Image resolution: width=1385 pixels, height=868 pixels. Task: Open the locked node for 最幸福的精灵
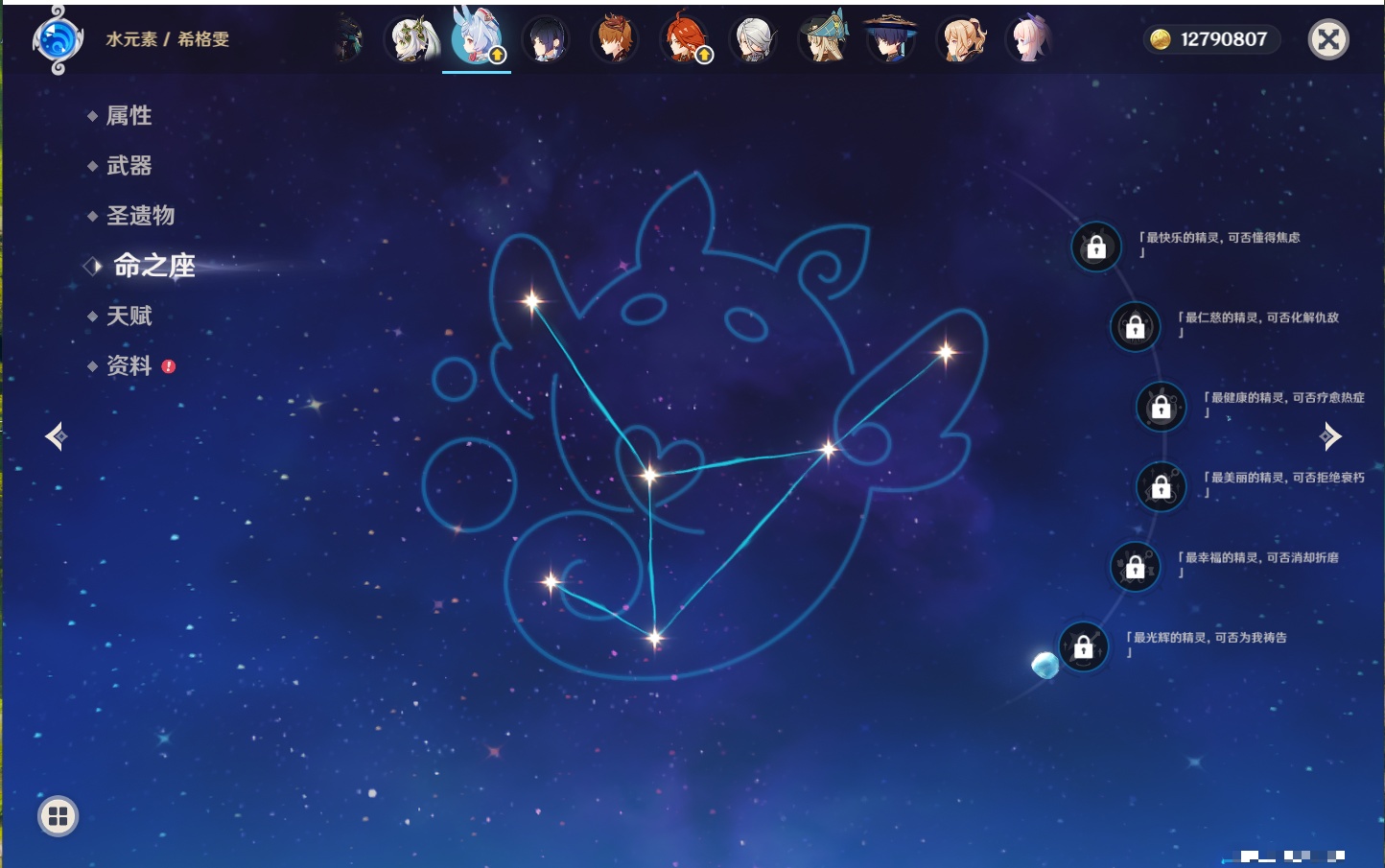pyautogui.click(x=1135, y=567)
